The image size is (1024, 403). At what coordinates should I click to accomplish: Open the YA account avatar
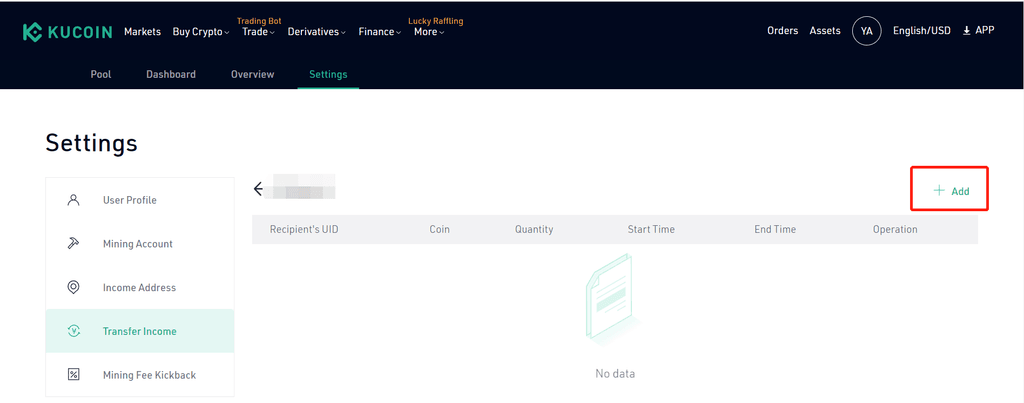(867, 31)
